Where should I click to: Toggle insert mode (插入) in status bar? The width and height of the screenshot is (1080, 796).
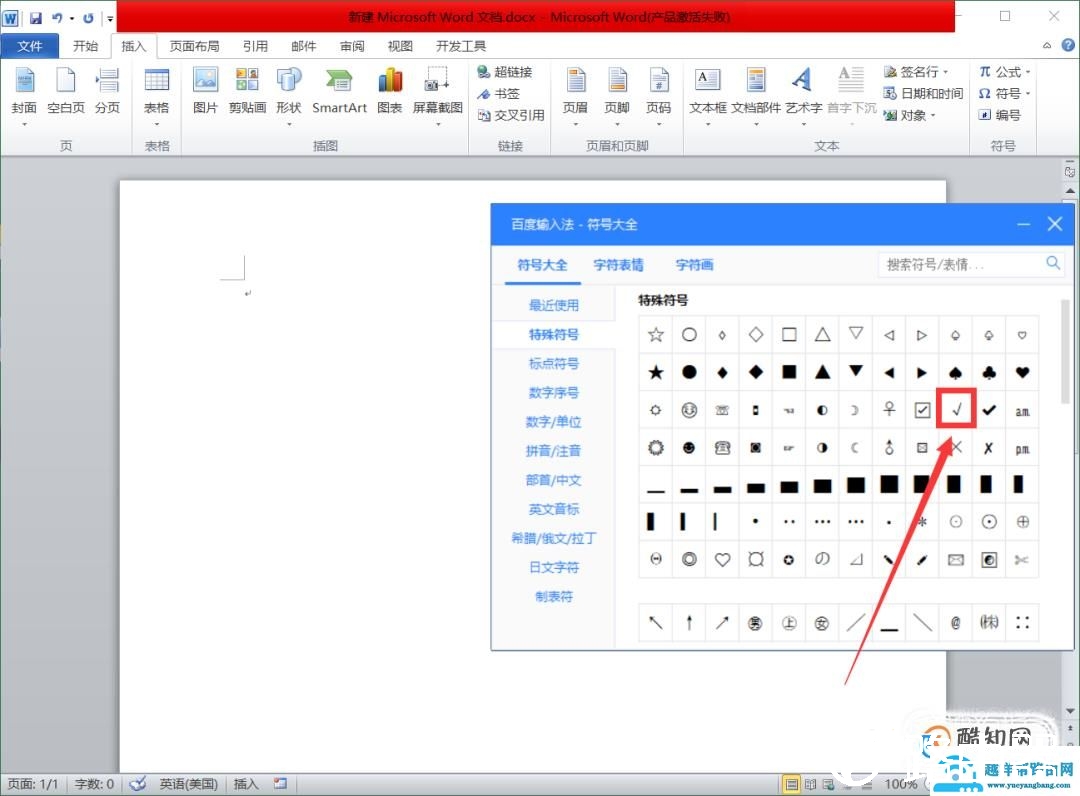tap(246, 784)
